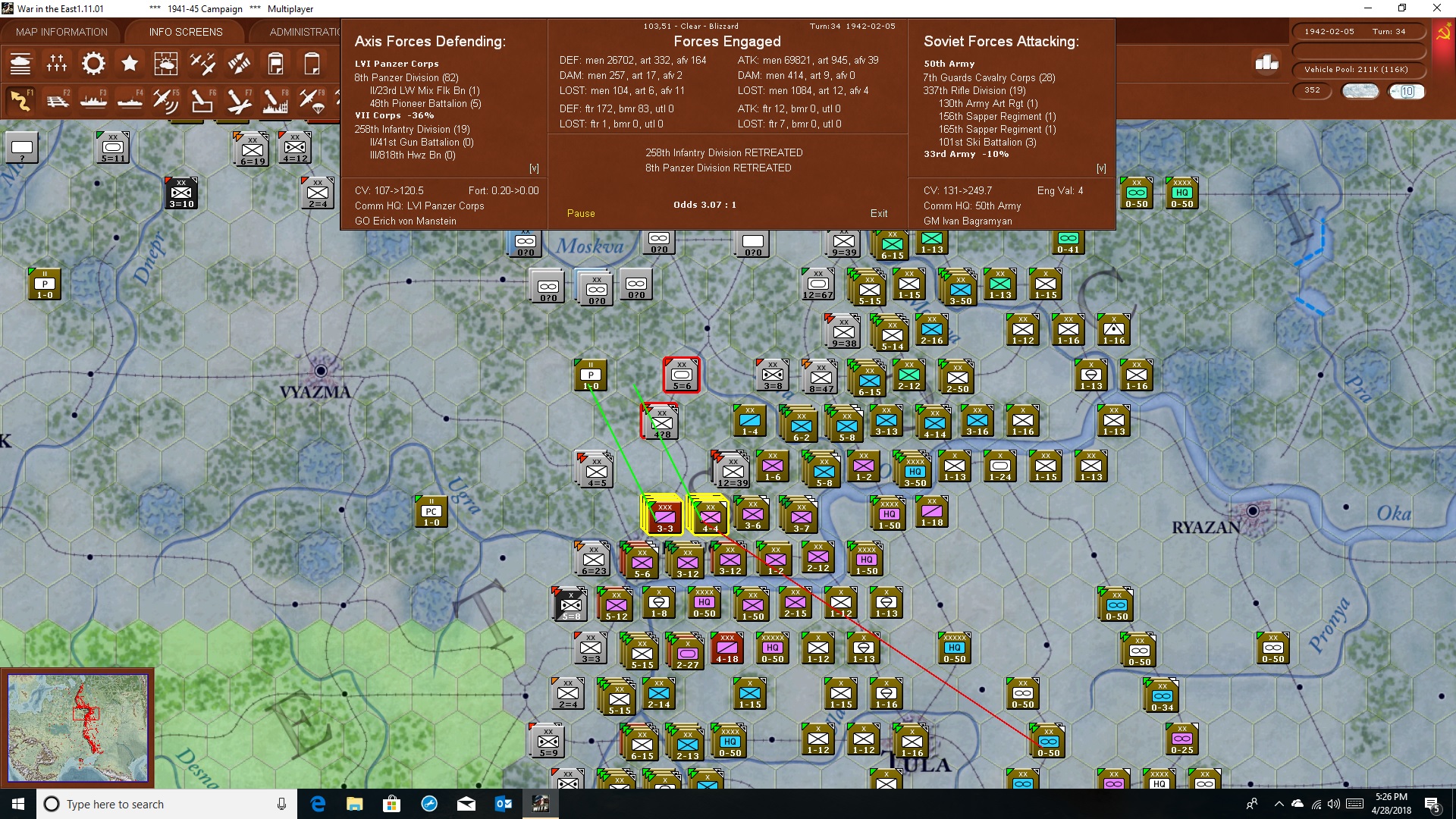Select the F2 rail move mode
Screen dimensions: 1456x819
click(x=57, y=100)
